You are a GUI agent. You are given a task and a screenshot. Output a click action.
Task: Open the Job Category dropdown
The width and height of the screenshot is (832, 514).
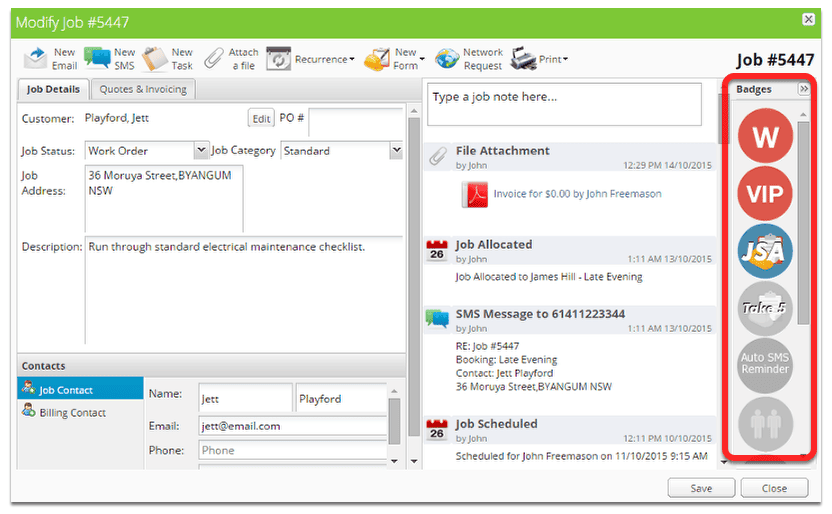396,151
